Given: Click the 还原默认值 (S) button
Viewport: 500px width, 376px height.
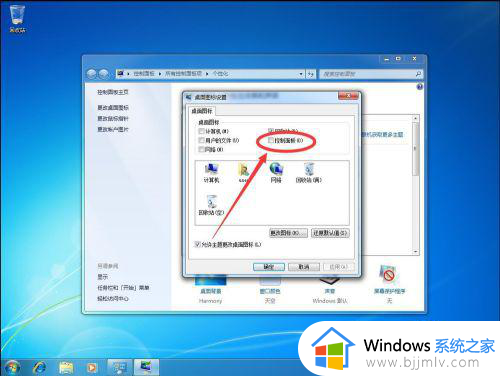Looking at the screenshot, I should 330,233.
